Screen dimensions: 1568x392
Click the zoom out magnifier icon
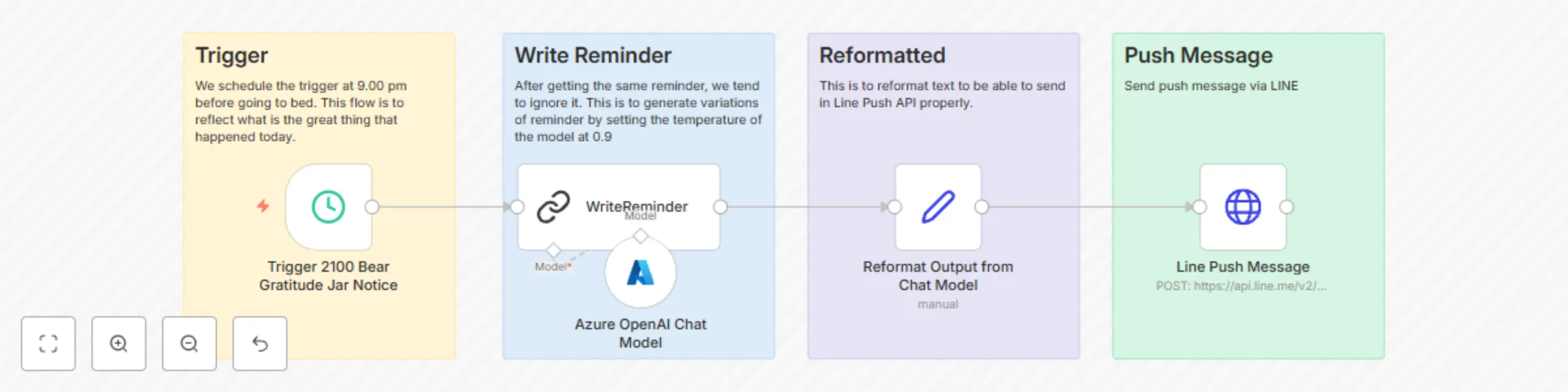(x=189, y=344)
